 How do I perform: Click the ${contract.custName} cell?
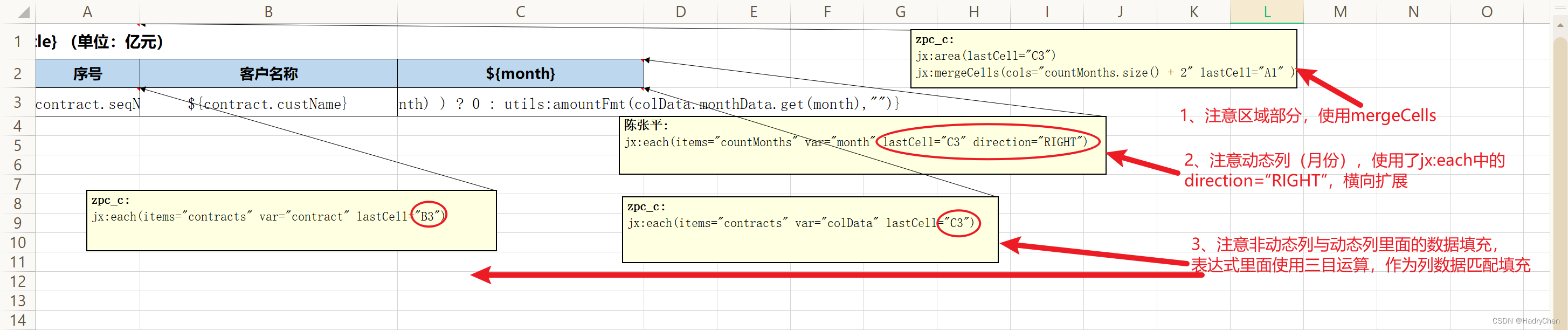point(268,104)
